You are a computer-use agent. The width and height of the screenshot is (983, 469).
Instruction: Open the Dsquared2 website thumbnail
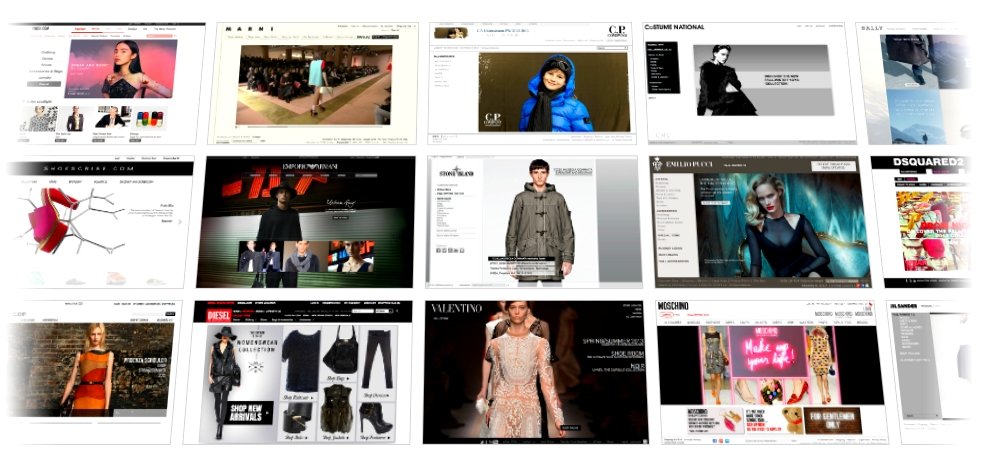[920, 222]
